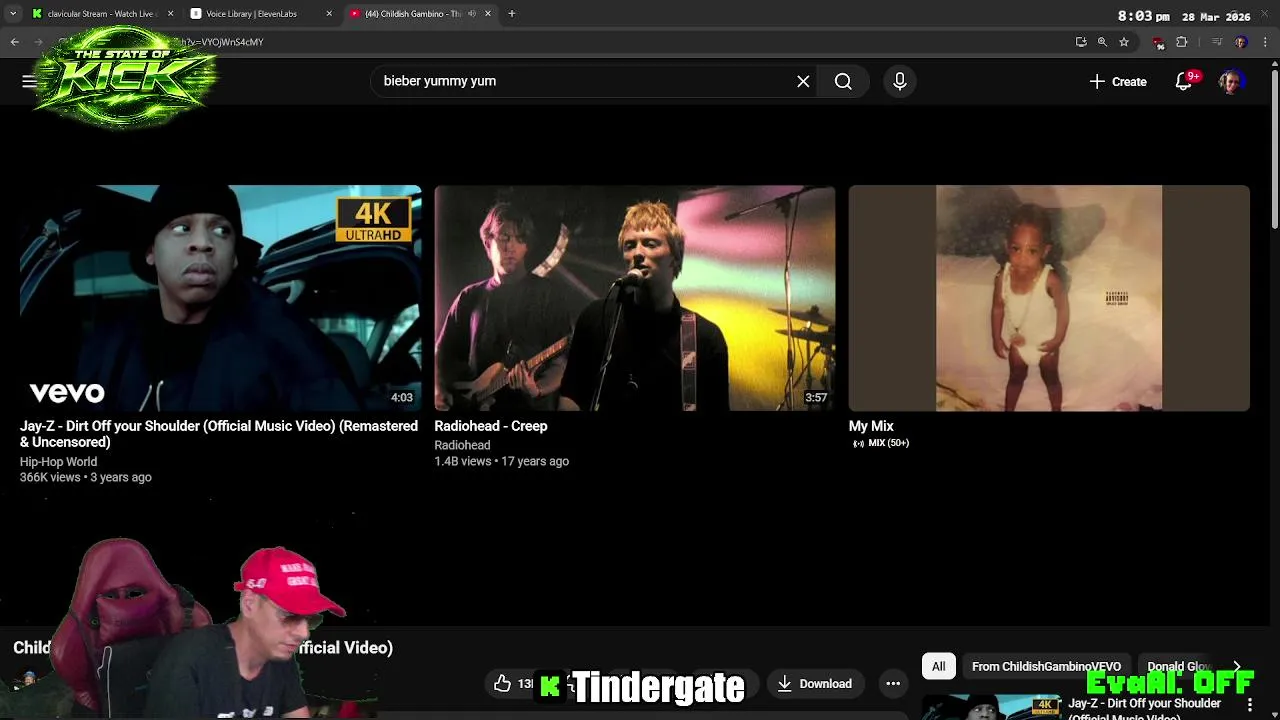This screenshot has height=720, width=1280.
Task: Open the Radiohead Creep thumbnail
Action: pyautogui.click(x=634, y=298)
